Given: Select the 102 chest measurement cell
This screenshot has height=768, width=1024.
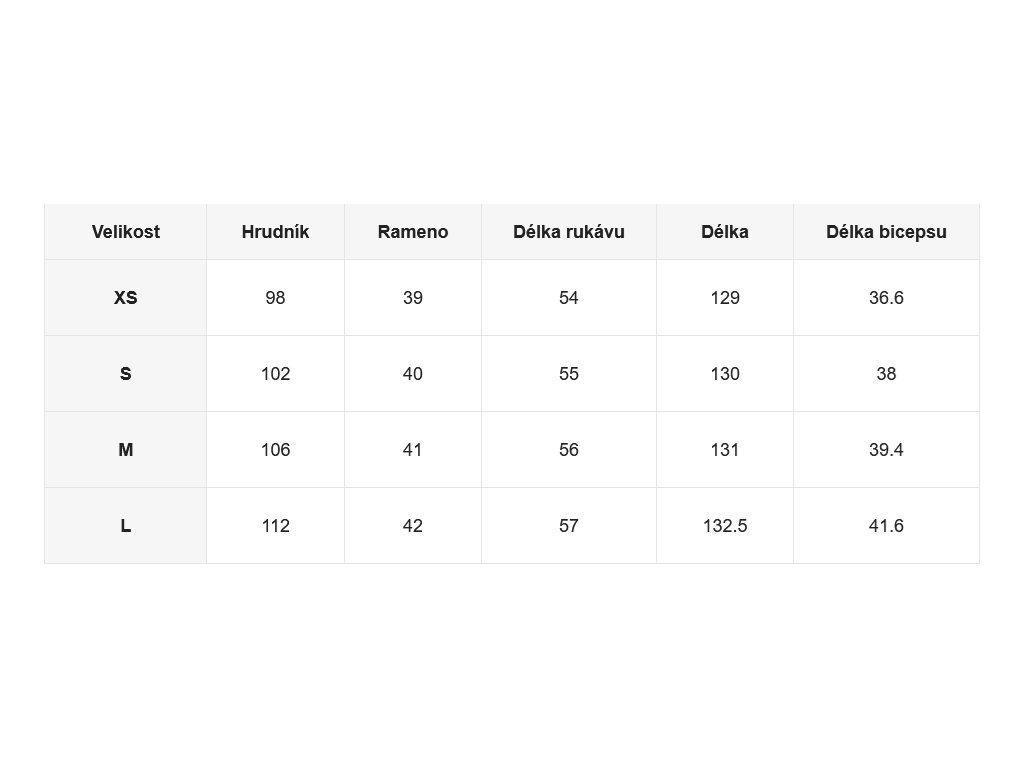Looking at the screenshot, I should point(276,374).
